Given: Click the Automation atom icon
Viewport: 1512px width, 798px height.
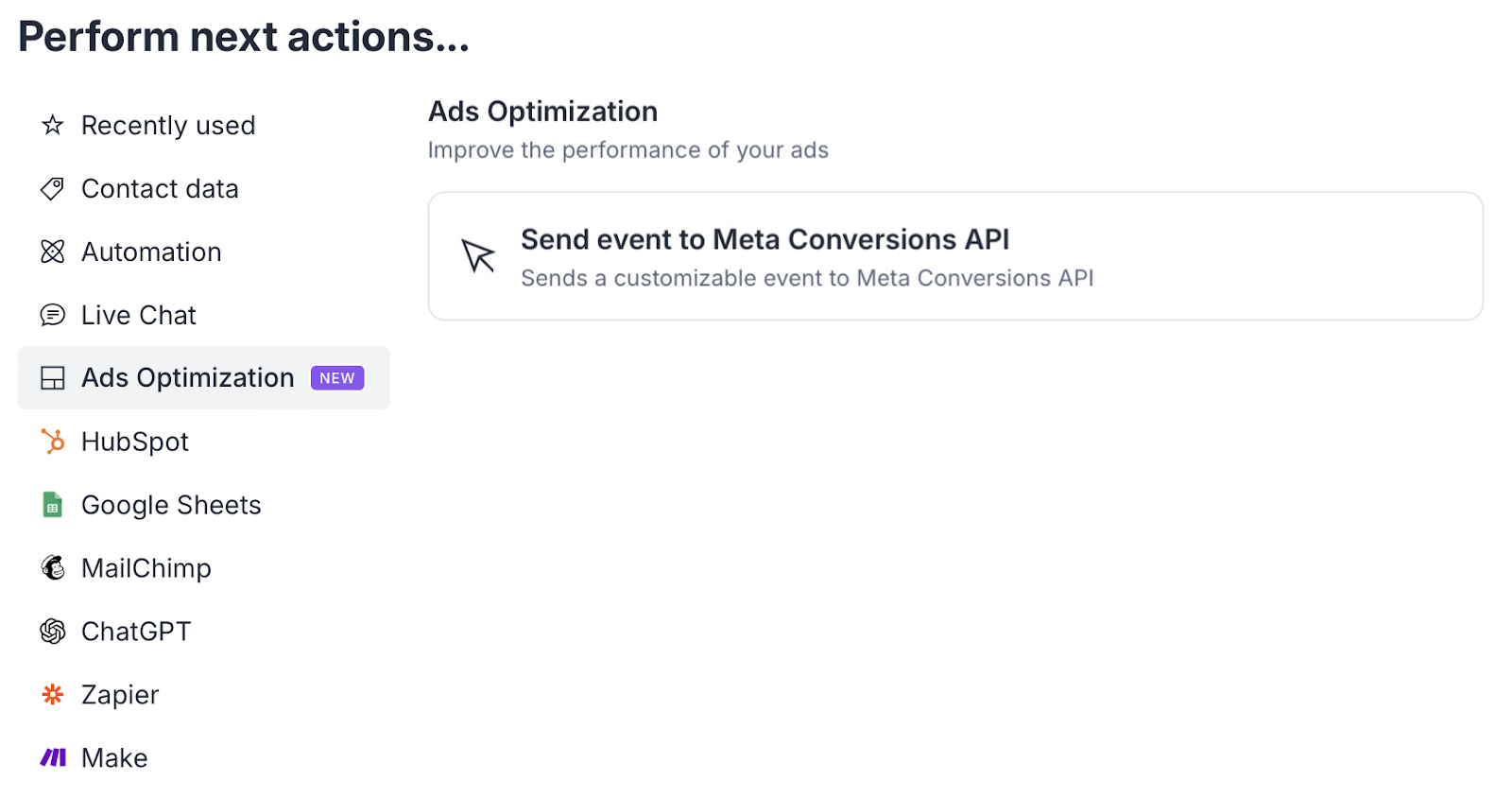Looking at the screenshot, I should click(x=53, y=252).
